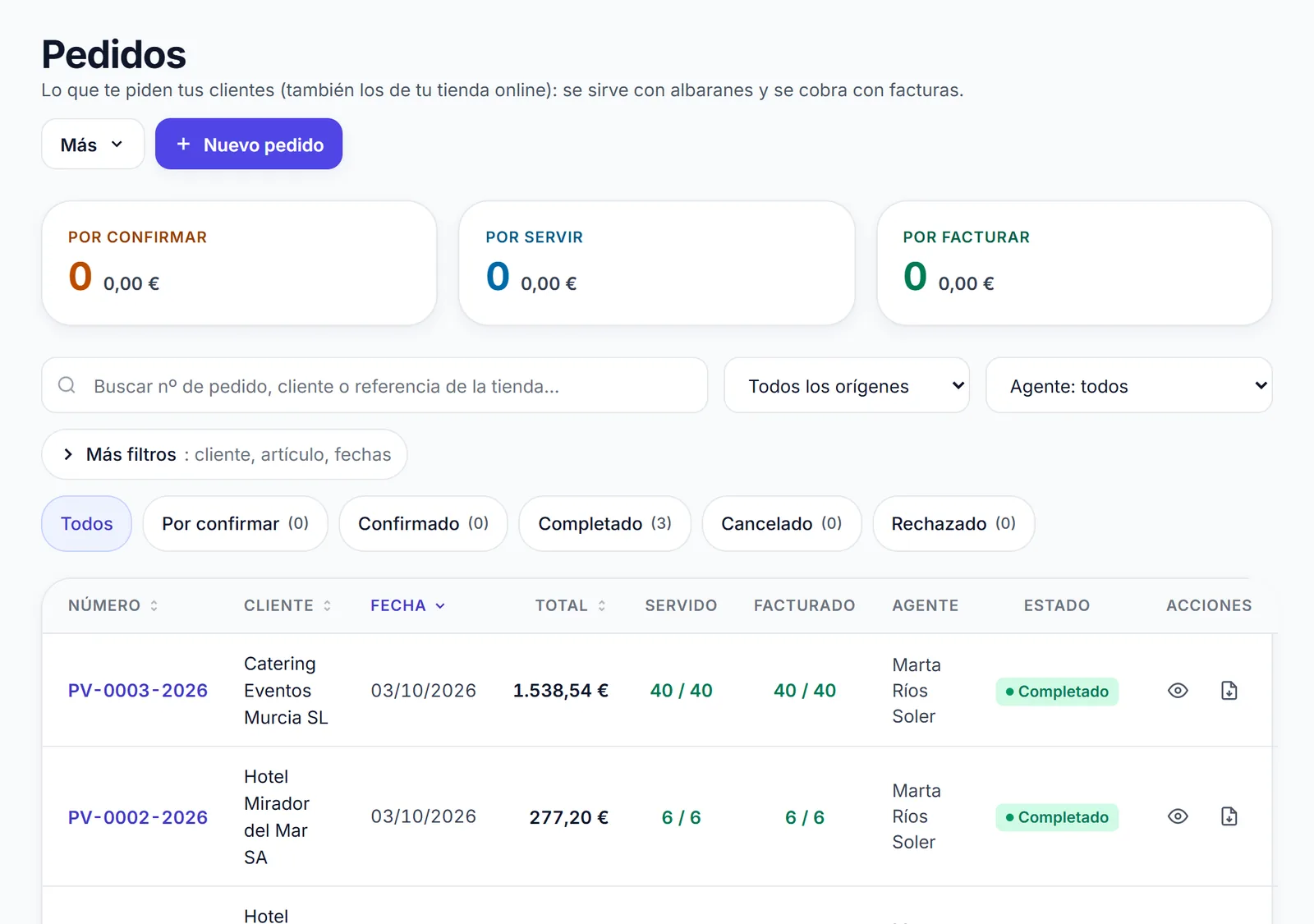Focus the order search input field
The height and width of the screenshot is (924, 1314).
(374, 385)
